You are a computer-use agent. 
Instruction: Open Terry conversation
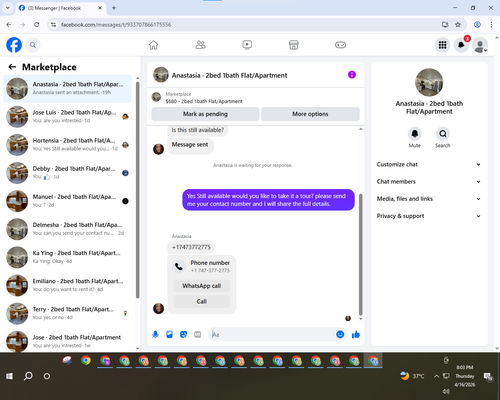(67, 314)
